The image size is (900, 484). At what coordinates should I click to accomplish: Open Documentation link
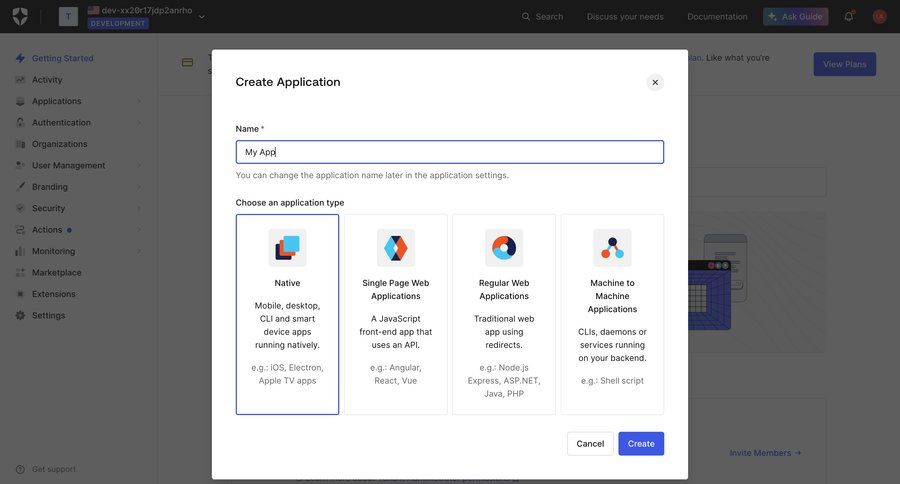[x=717, y=17]
